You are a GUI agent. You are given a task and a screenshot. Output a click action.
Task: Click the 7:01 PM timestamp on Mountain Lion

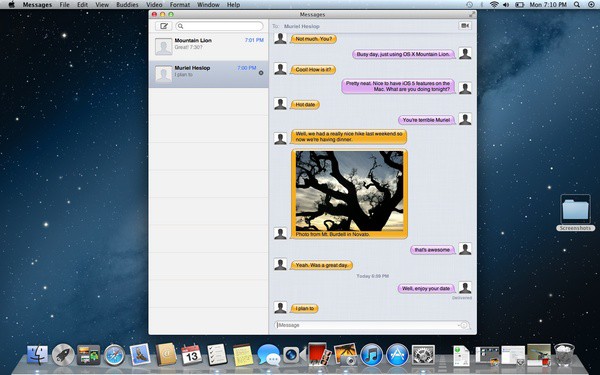pyautogui.click(x=254, y=40)
